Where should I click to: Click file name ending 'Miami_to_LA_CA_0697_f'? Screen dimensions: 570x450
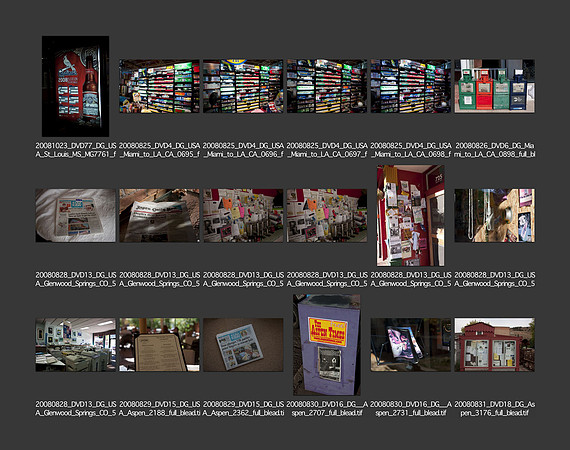click(327, 150)
